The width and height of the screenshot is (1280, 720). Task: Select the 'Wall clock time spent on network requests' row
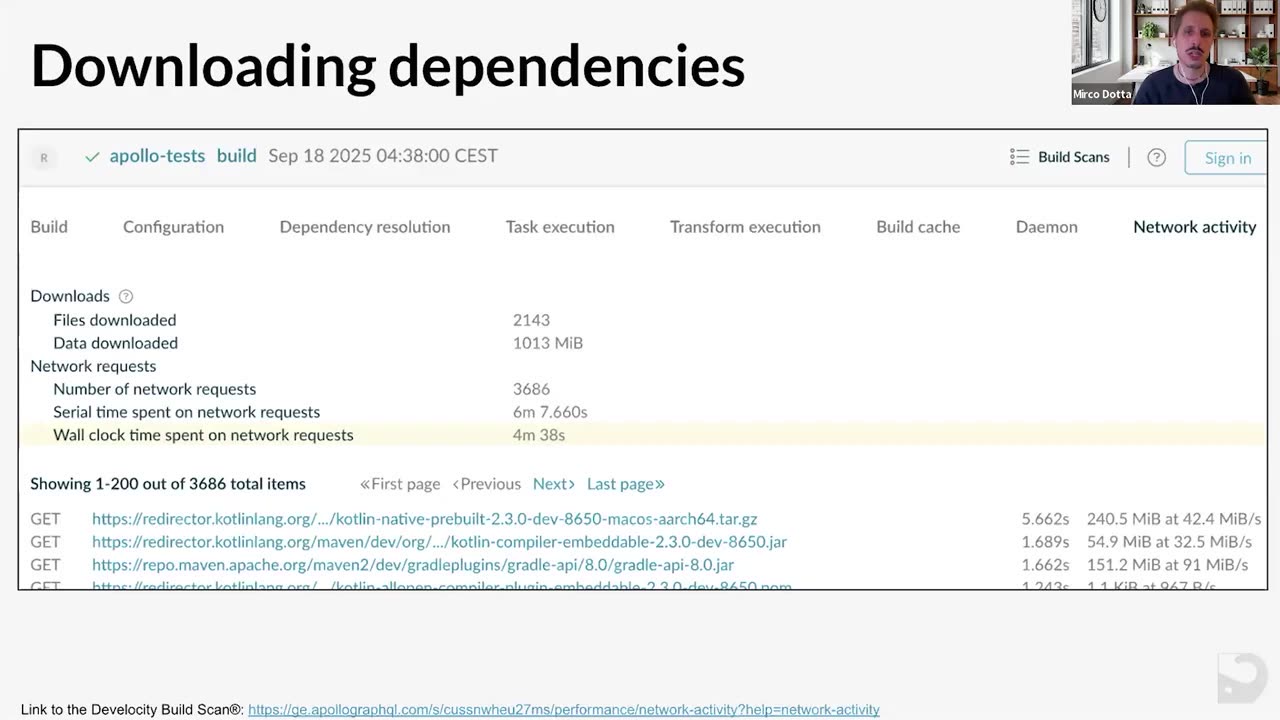tap(642, 435)
